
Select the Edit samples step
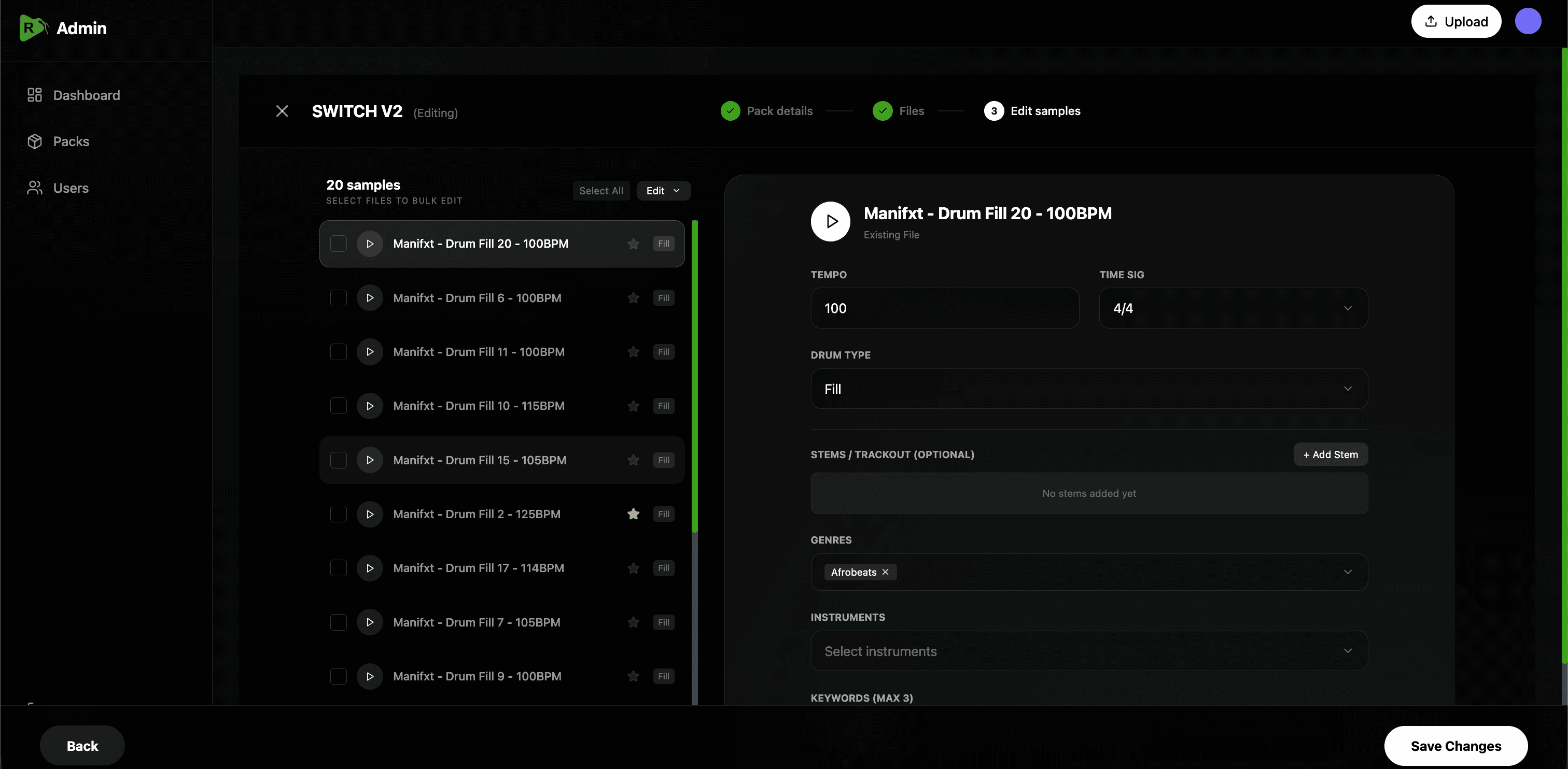click(x=1032, y=111)
